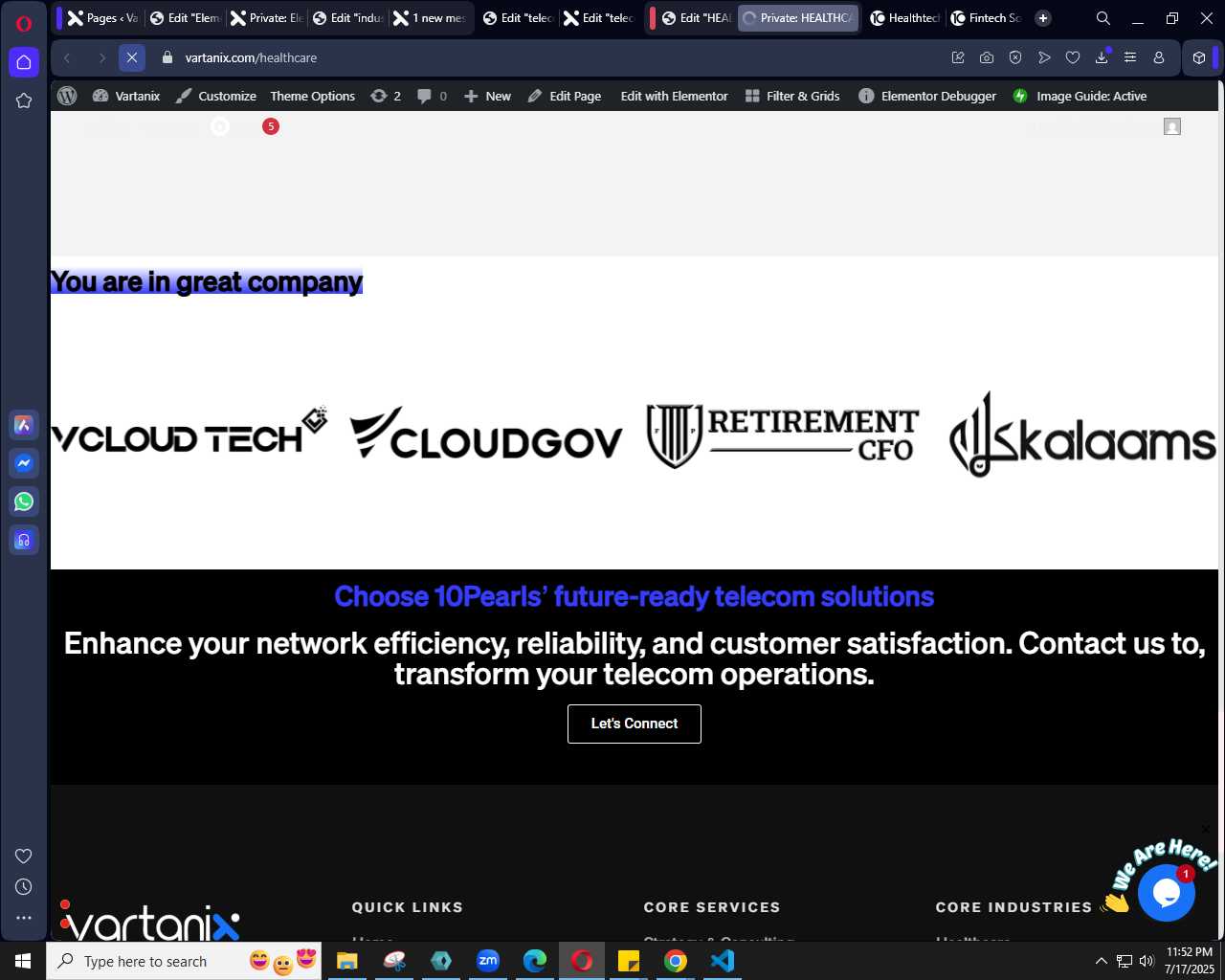The height and width of the screenshot is (980, 1225).
Task: Add page to bookmarks via heart icon
Action: pos(1073,57)
